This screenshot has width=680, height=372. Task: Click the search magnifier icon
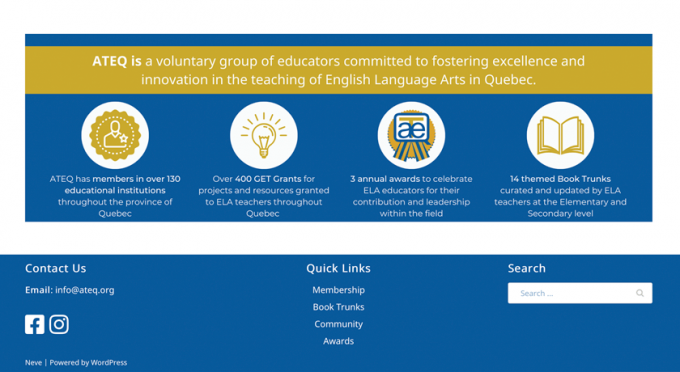(640, 293)
